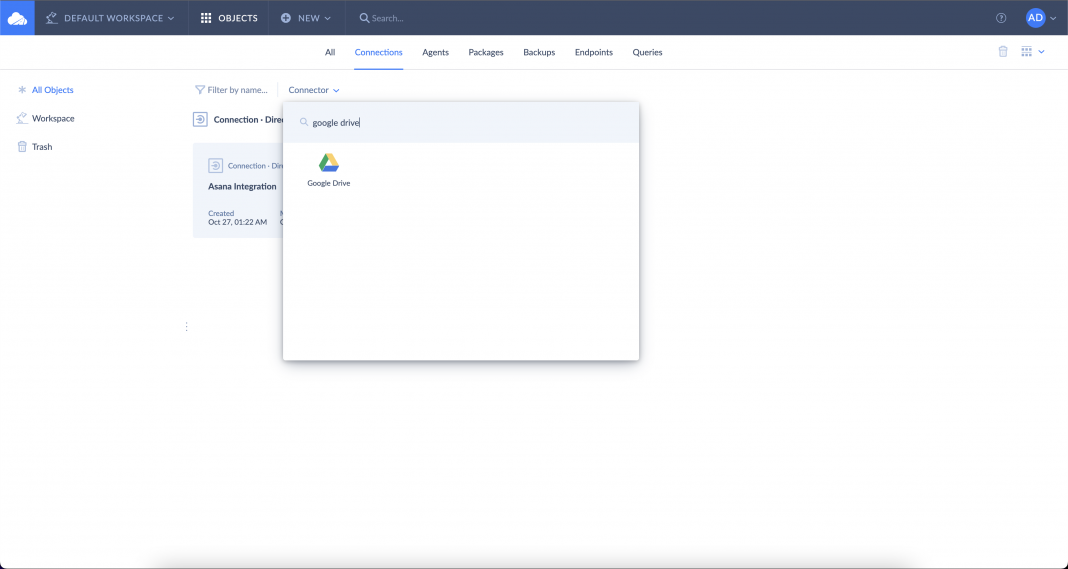
Task: Open Trash in the sidebar
Action: click(41, 147)
